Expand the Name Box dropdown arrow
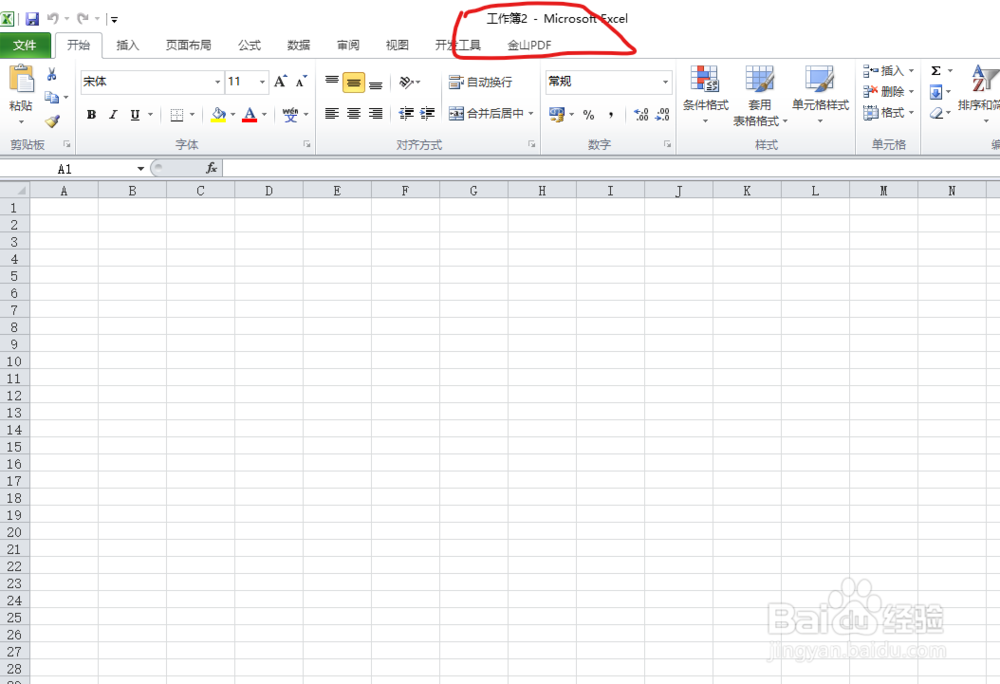1000x684 pixels. (x=140, y=169)
